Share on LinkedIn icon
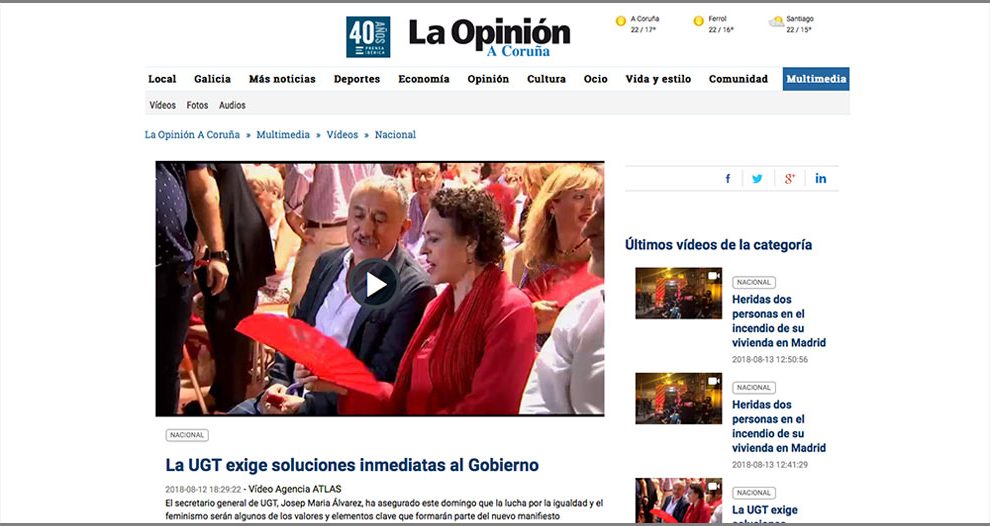 (x=821, y=179)
